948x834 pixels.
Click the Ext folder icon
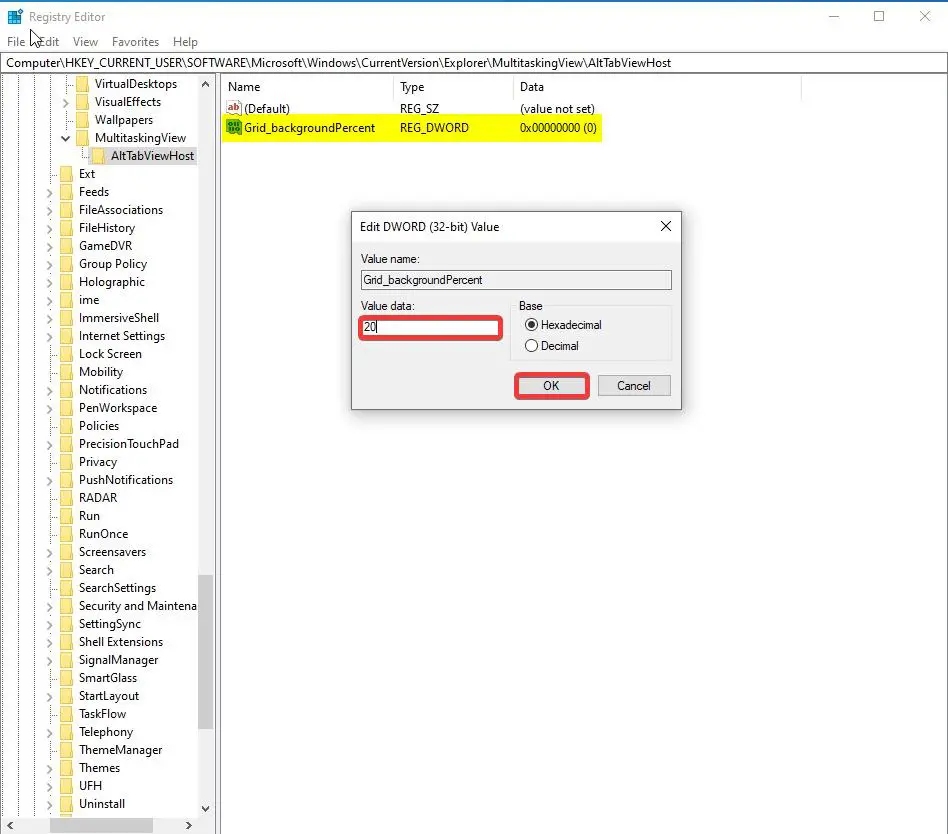click(x=67, y=174)
